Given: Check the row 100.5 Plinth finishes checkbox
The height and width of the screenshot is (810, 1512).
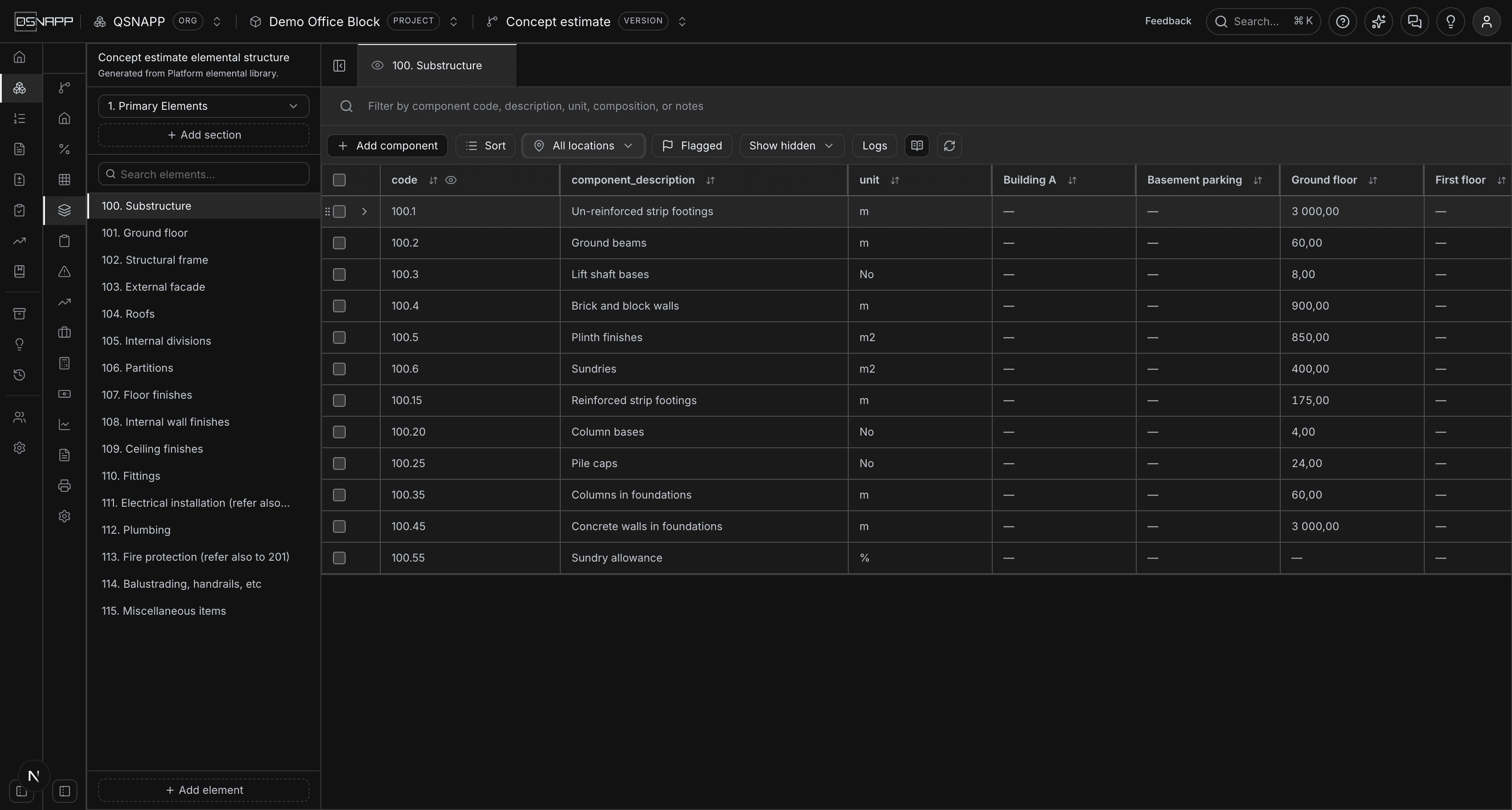Looking at the screenshot, I should (339, 337).
